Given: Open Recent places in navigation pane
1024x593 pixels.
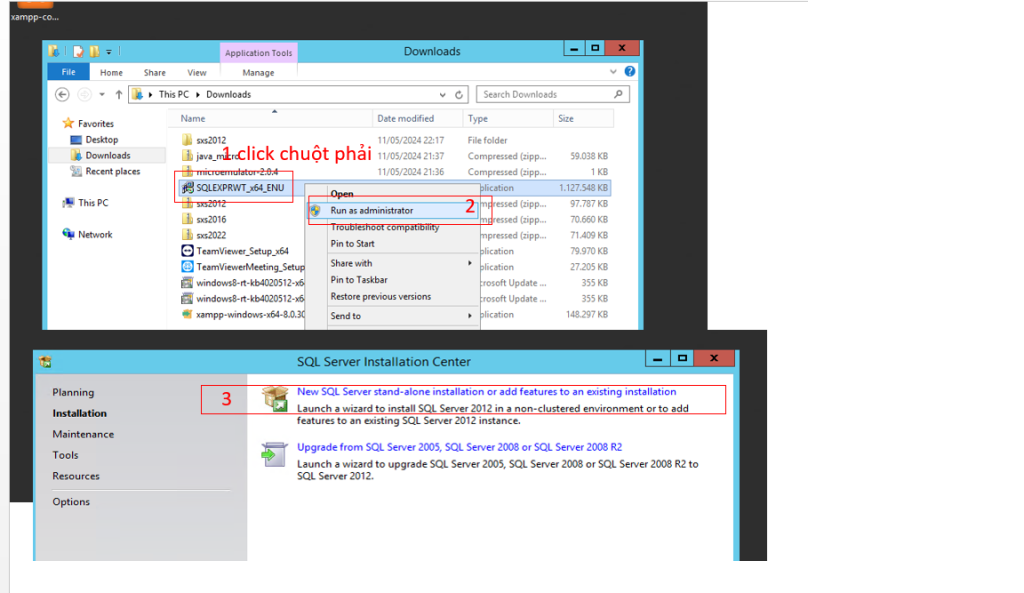Looking at the screenshot, I should (112, 171).
